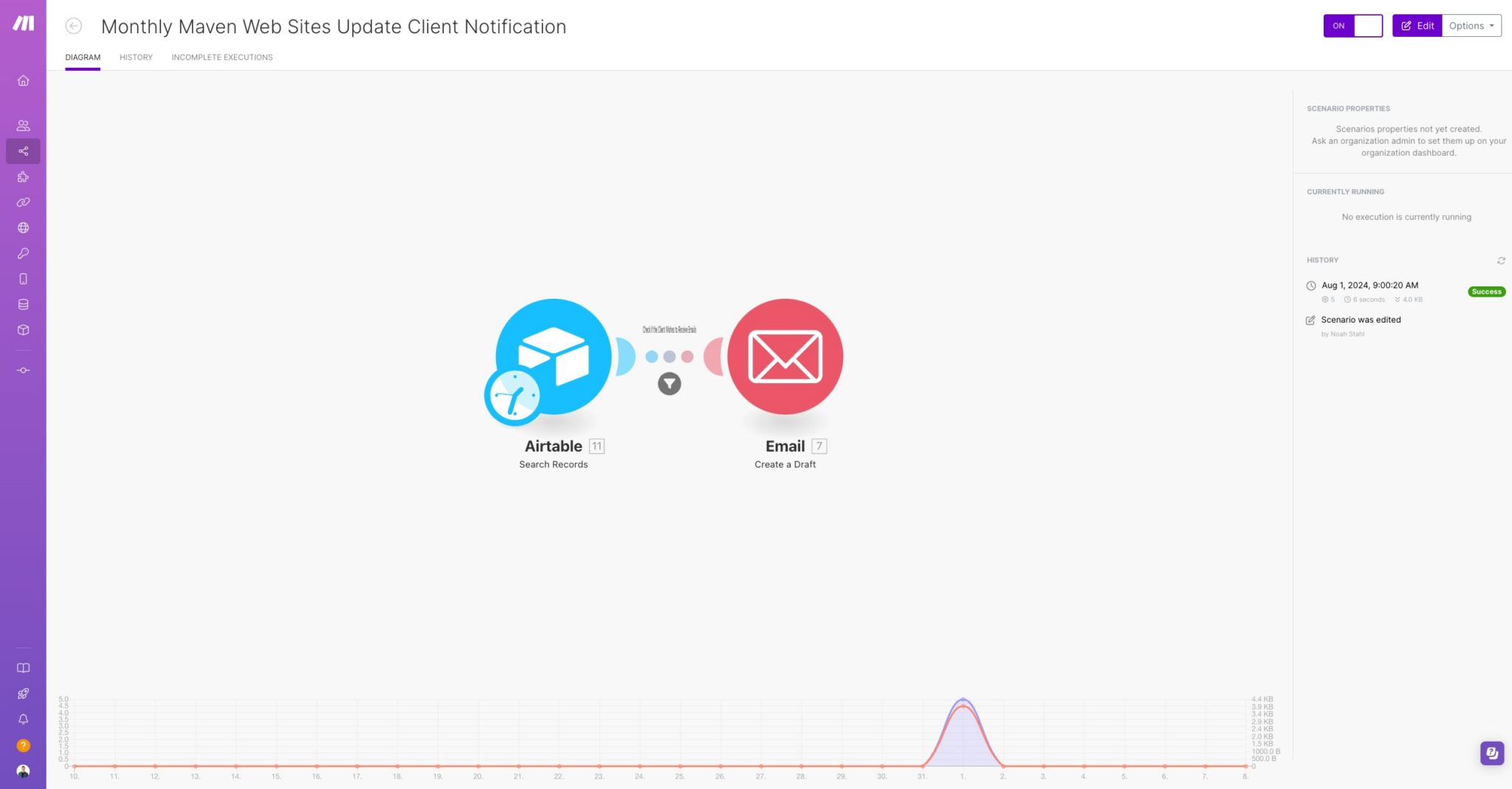Refresh the History panel

click(x=1501, y=261)
